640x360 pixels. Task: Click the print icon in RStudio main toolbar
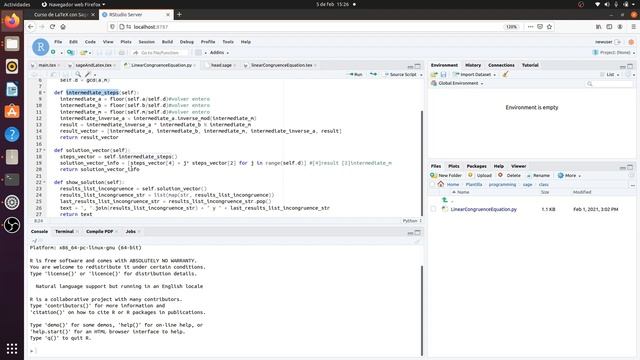122,53
